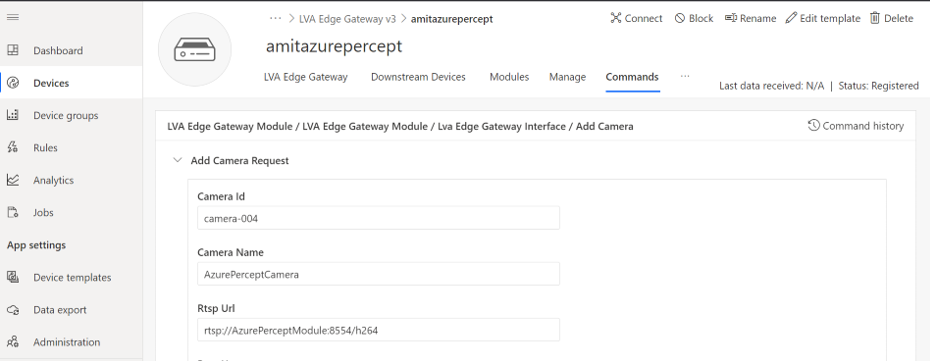Open Device groups page
Screen dimensions: 930x361
click(x=66, y=115)
